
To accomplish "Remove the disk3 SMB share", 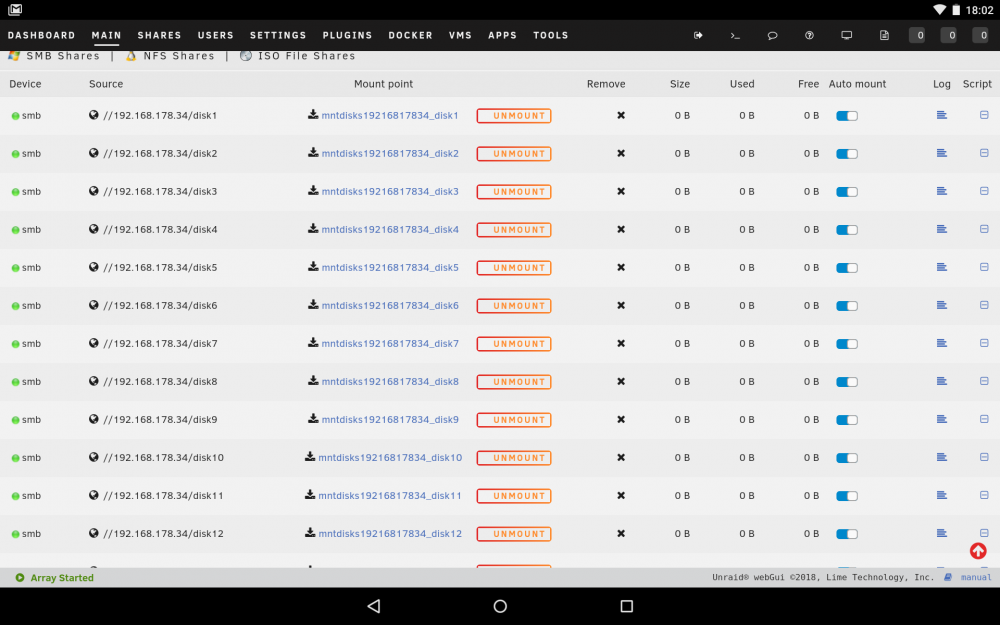I will (x=621, y=191).
